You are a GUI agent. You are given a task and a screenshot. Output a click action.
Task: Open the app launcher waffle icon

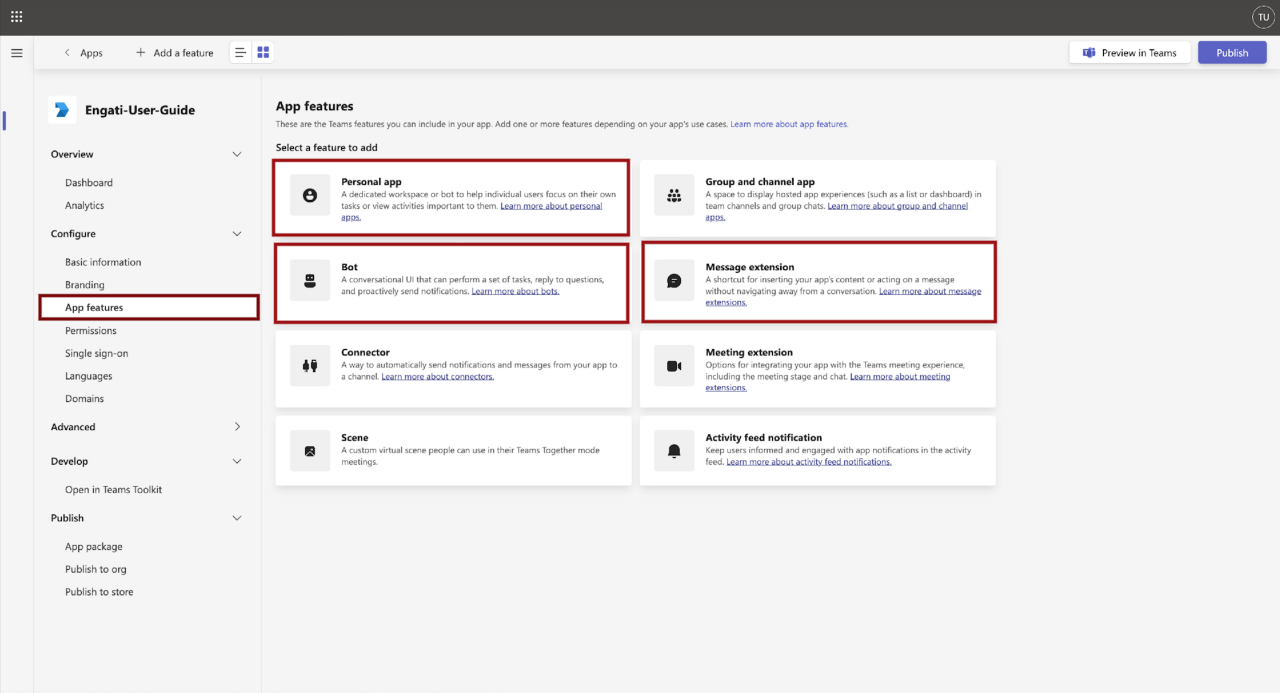[x=17, y=17]
